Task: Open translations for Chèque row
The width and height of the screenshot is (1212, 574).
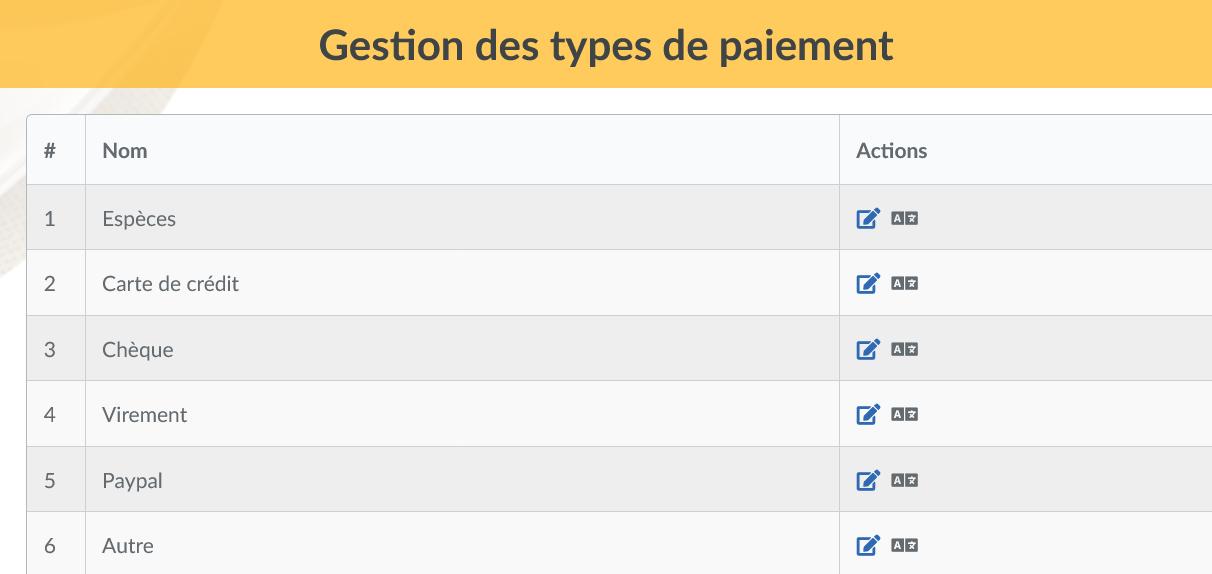Action: point(904,349)
